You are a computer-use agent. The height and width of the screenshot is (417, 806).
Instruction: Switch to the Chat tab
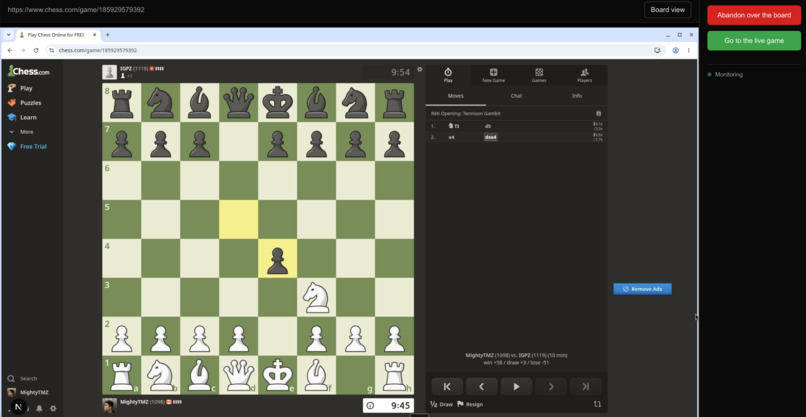coord(516,96)
